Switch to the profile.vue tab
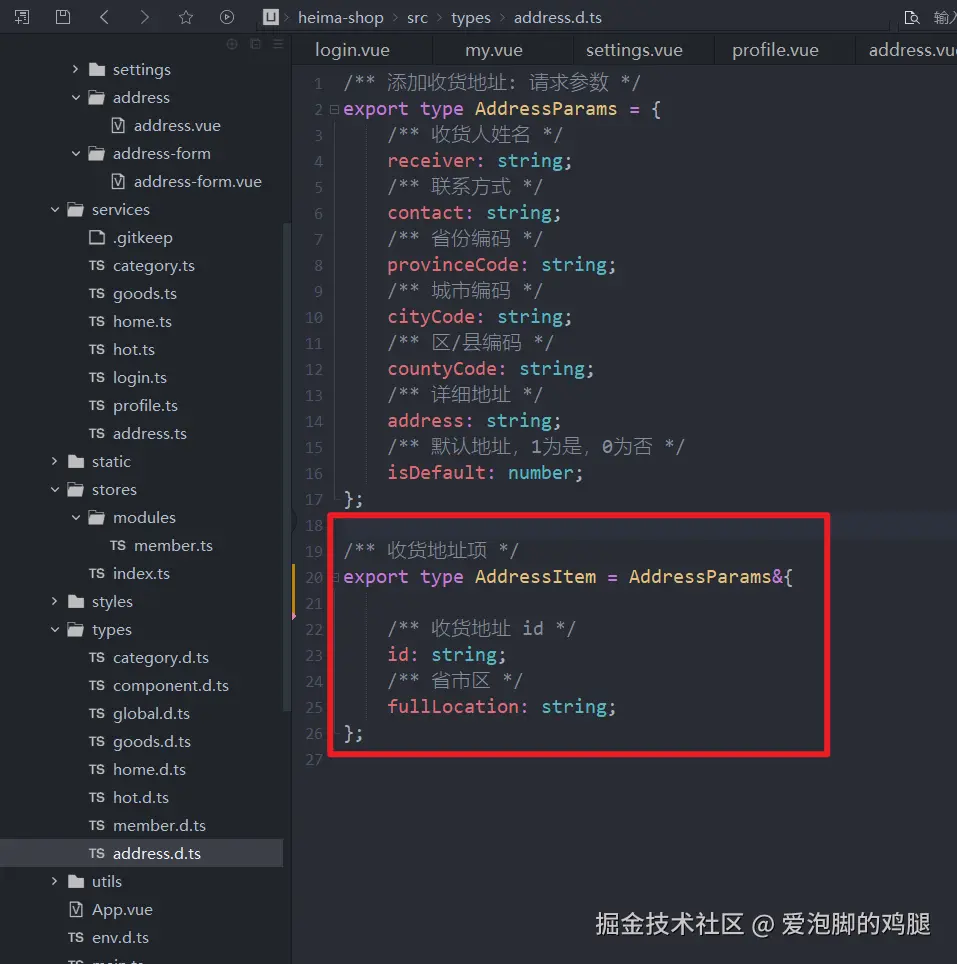The image size is (957, 964). click(775, 50)
